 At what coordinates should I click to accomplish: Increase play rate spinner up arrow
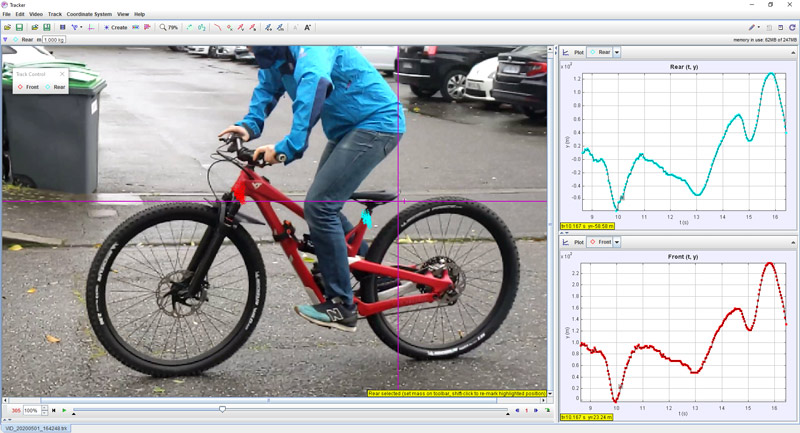pos(44,408)
